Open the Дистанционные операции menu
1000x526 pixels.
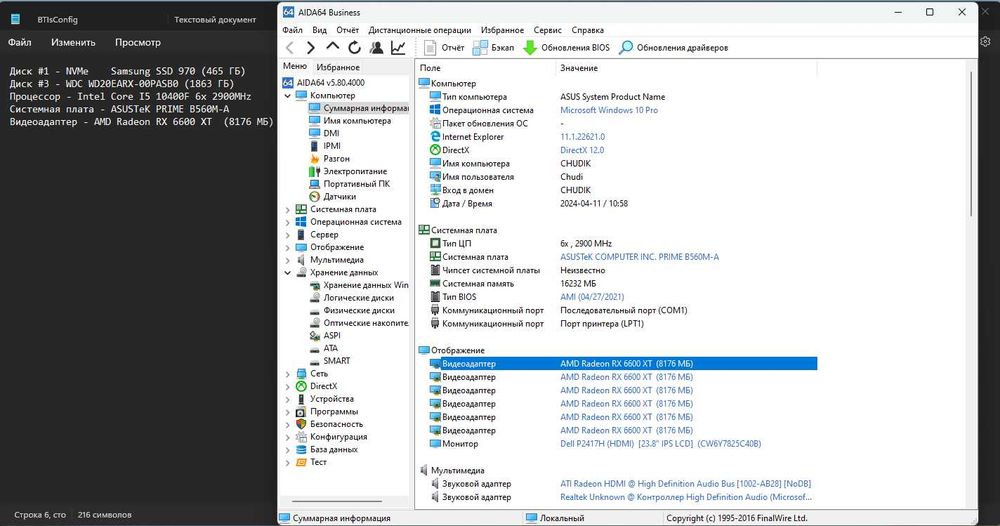tap(420, 30)
